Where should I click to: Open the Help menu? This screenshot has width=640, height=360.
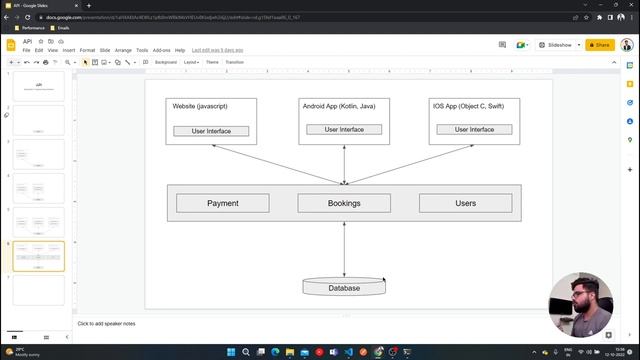point(180,50)
